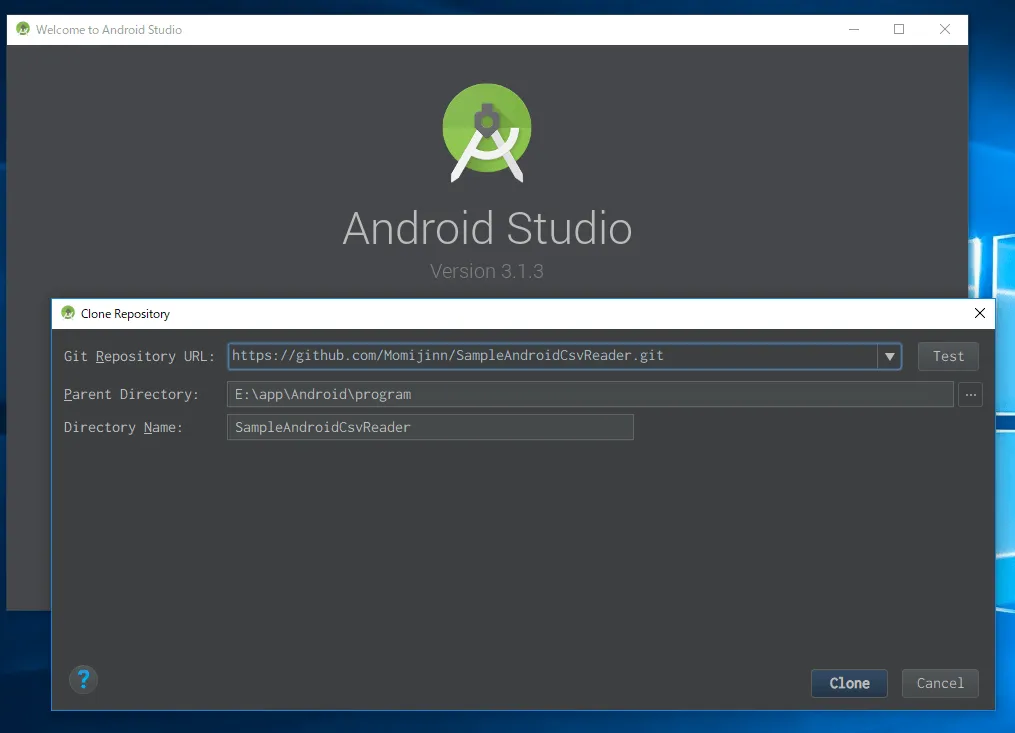The width and height of the screenshot is (1015, 733).
Task: Minimize the Welcome to Android Studio window
Action: click(x=853, y=29)
